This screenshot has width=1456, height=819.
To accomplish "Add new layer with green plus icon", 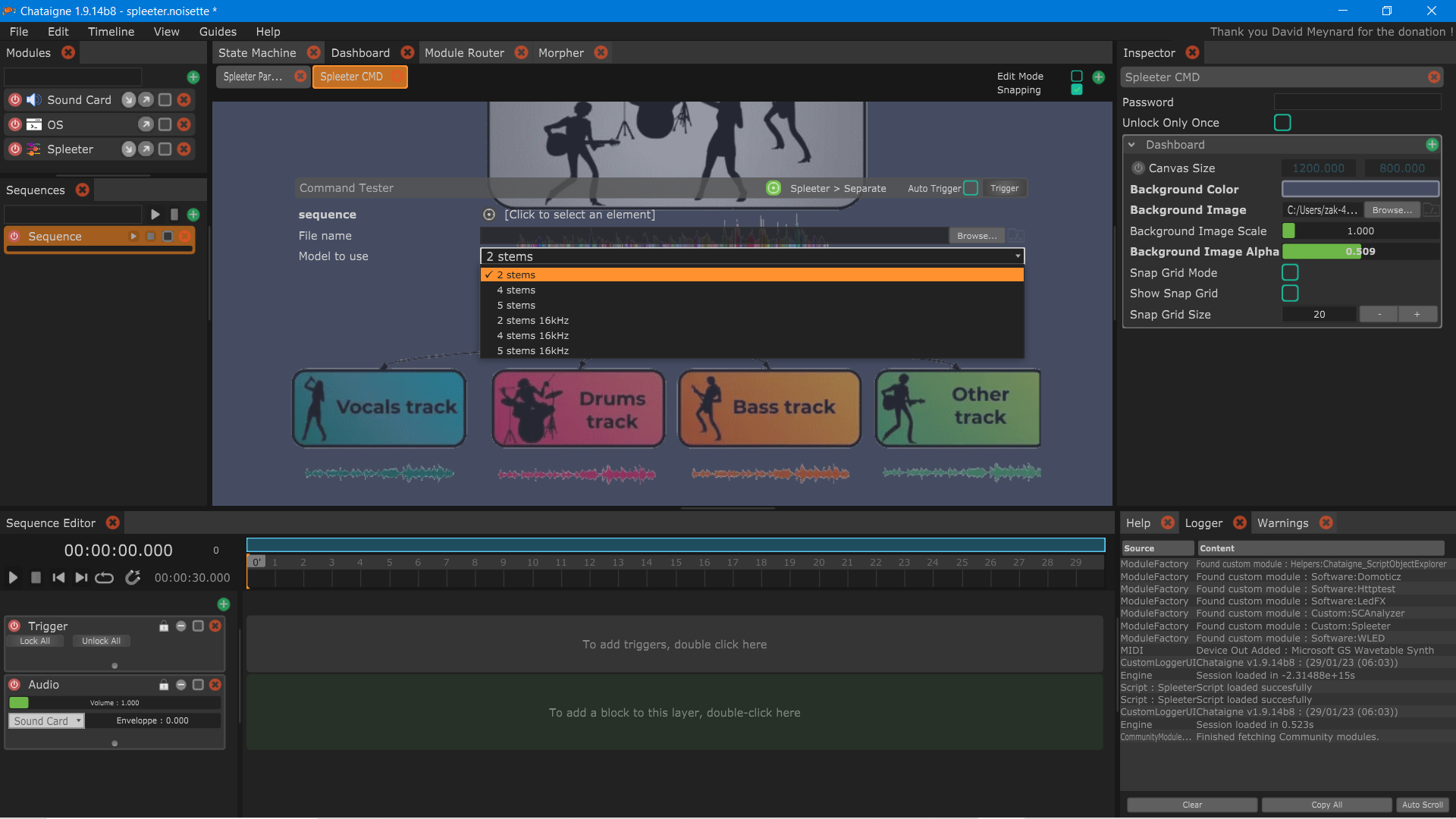I will click(223, 604).
